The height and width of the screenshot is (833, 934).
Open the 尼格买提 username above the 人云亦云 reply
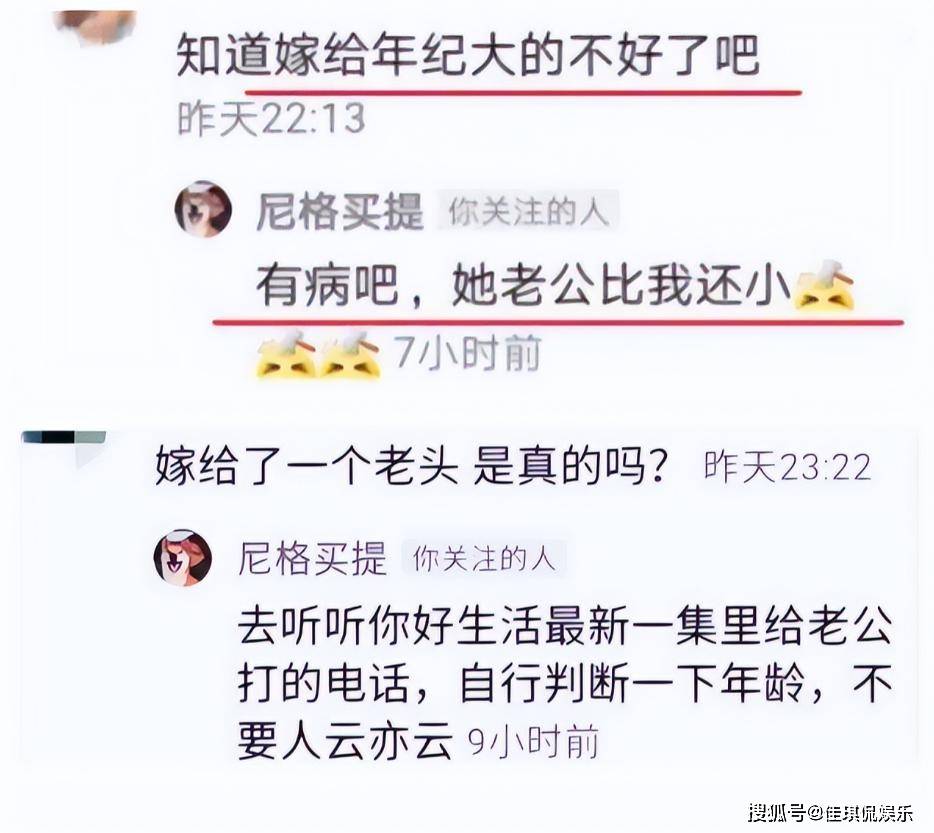tap(313, 558)
